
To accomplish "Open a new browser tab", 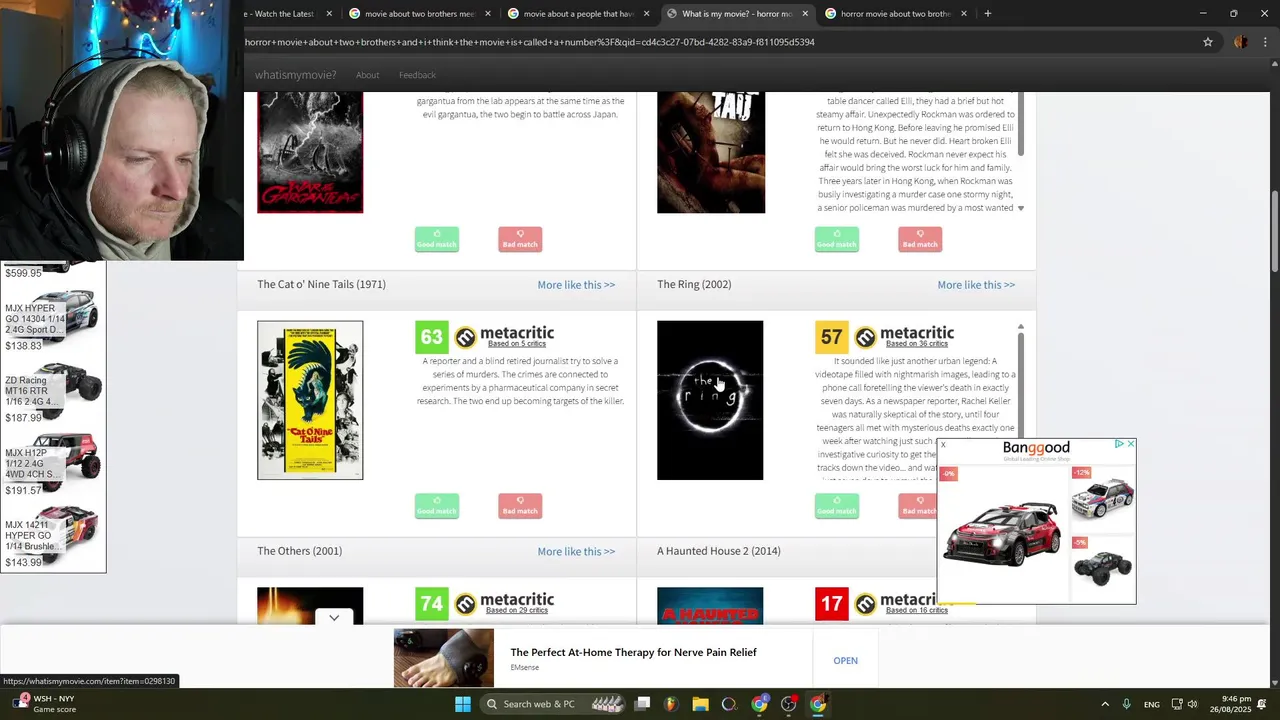I will coord(987,14).
